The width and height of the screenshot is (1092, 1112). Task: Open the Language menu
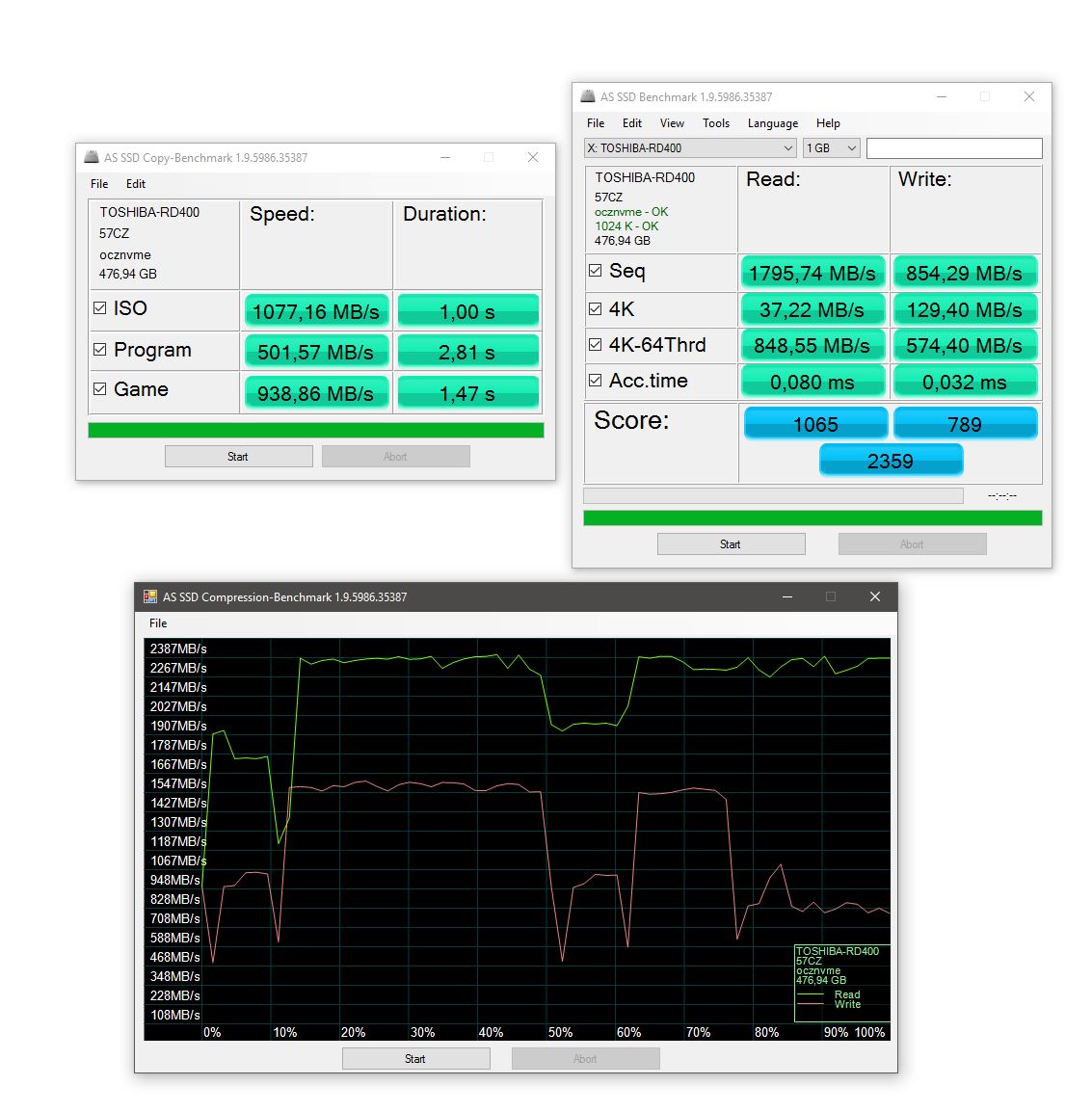point(773,122)
